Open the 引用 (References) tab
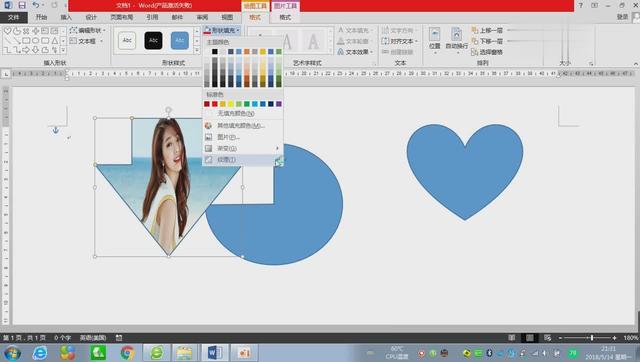This screenshot has width=640, height=362. click(x=152, y=17)
